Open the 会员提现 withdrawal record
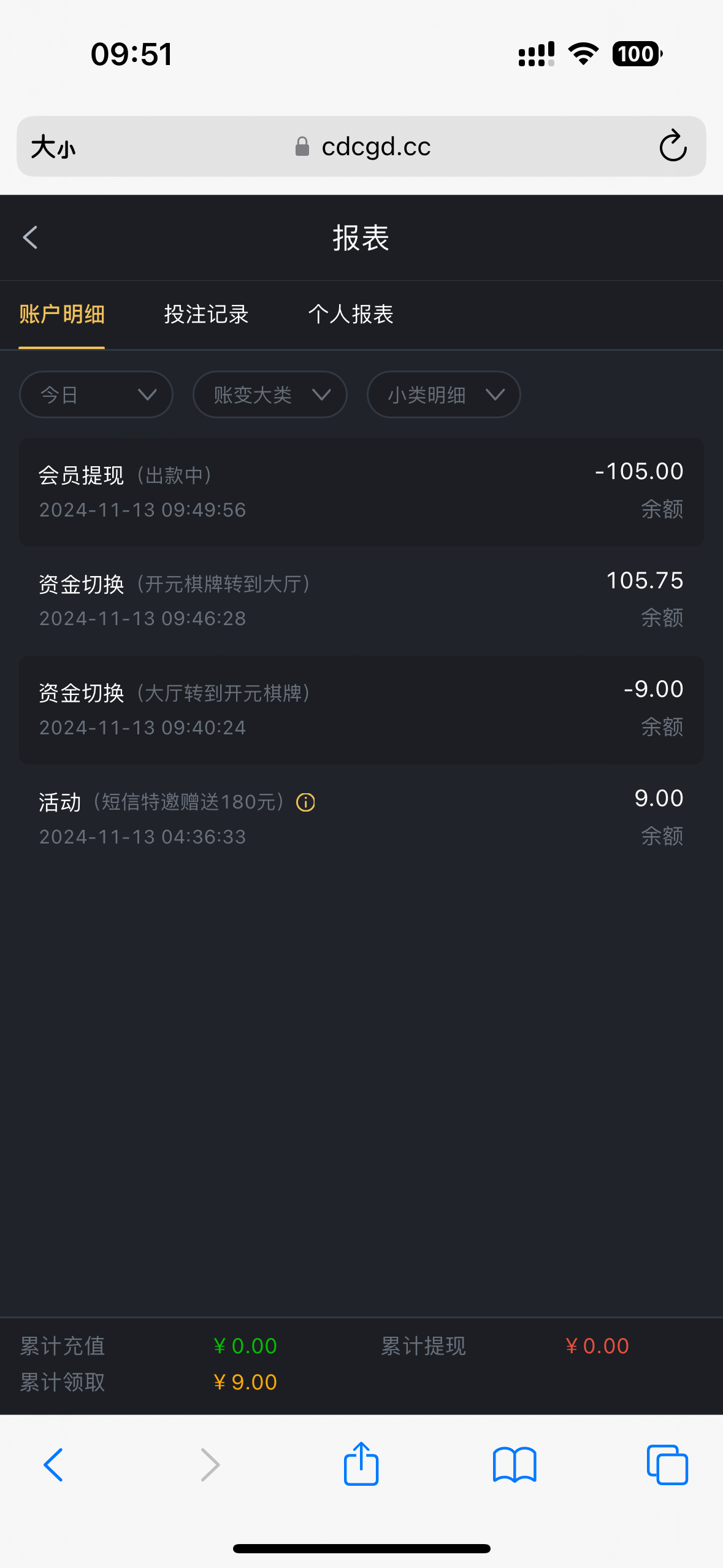Viewport: 723px width, 1568px height. point(361,491)
